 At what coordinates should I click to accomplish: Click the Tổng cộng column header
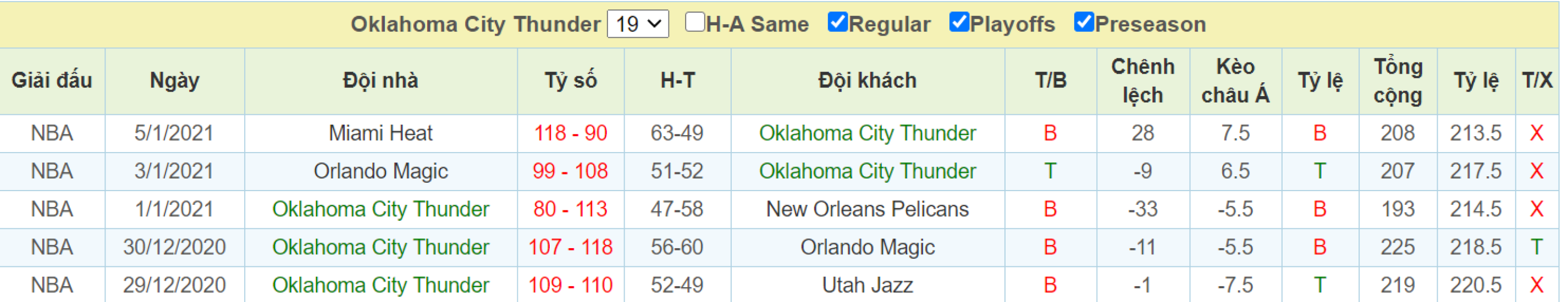coord(1398,81)
